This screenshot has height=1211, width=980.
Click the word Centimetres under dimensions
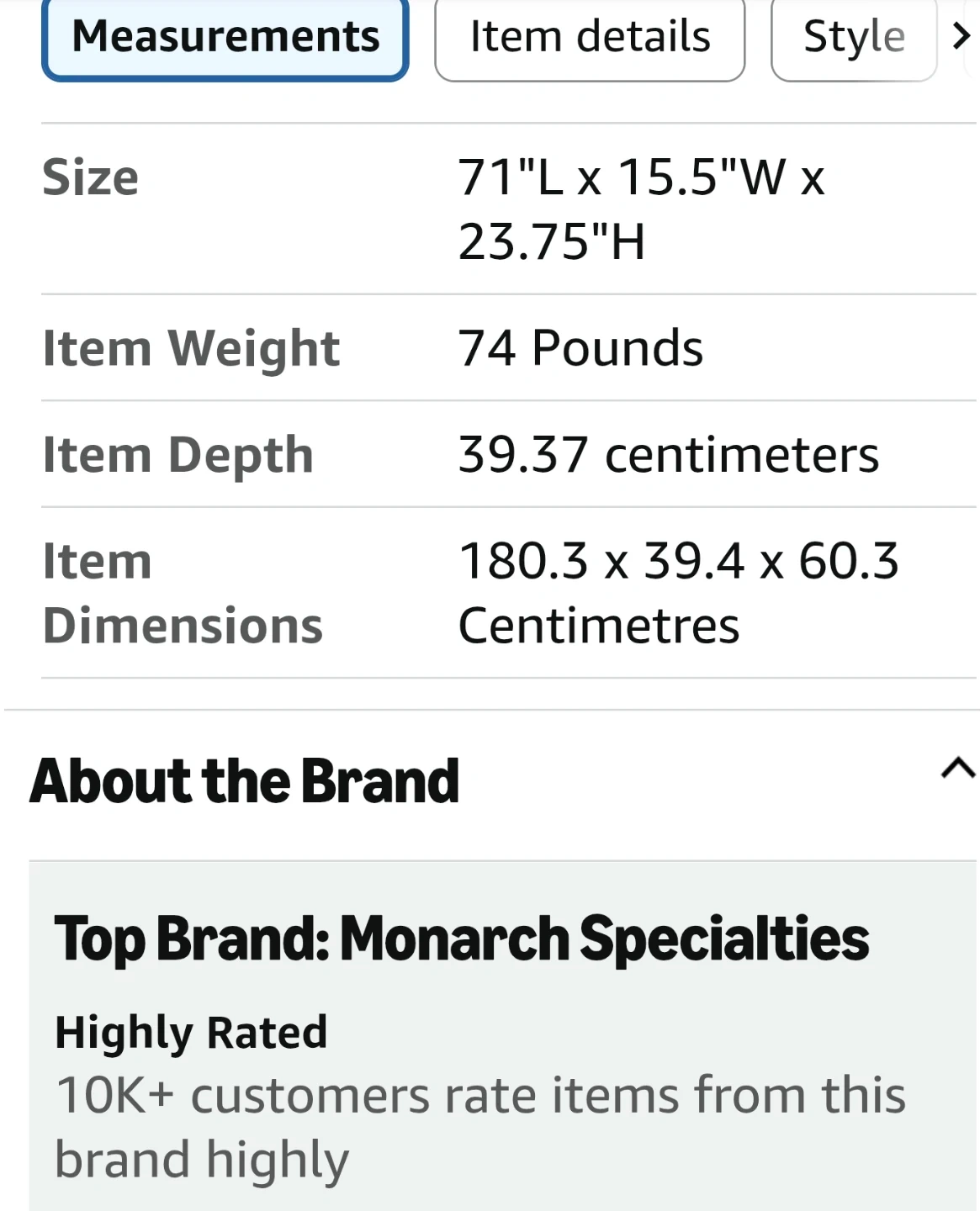pos(599,626)
